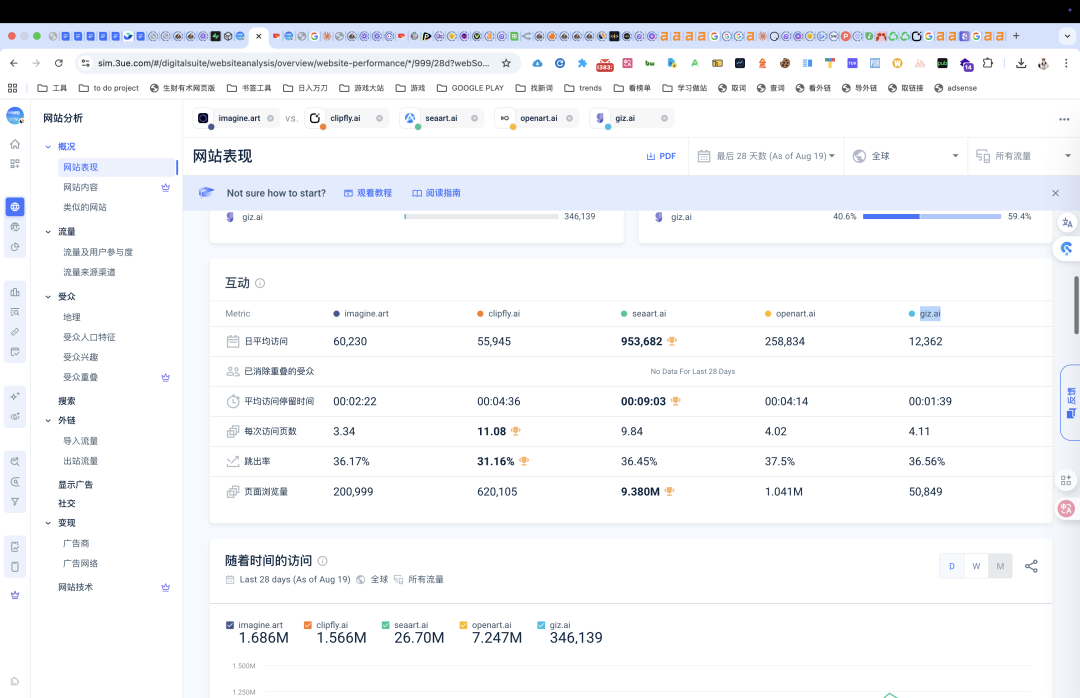
Task: Uncheck the openart.ai chart legend checkbox
Action: point(464,625)
